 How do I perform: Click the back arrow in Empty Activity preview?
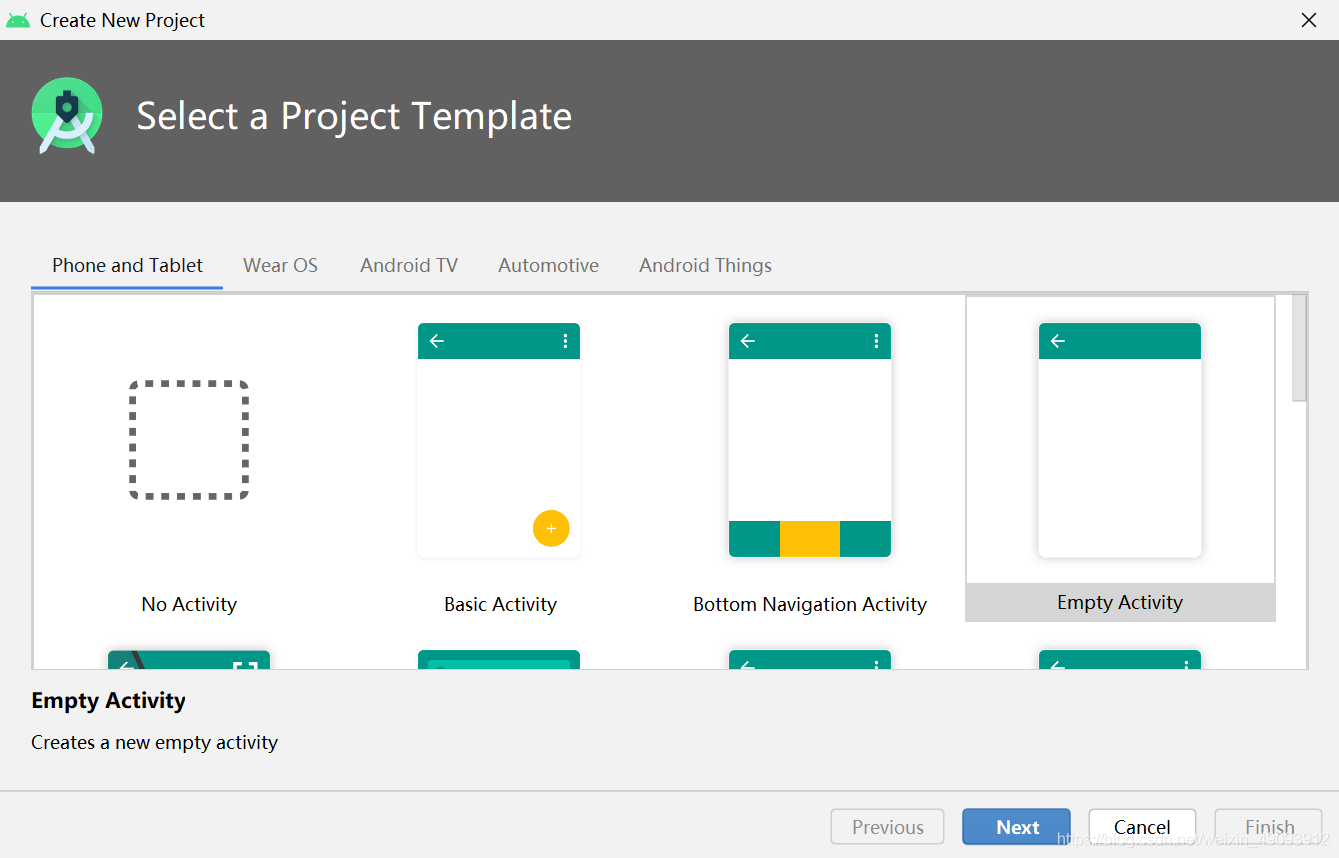click(1058, 341)
